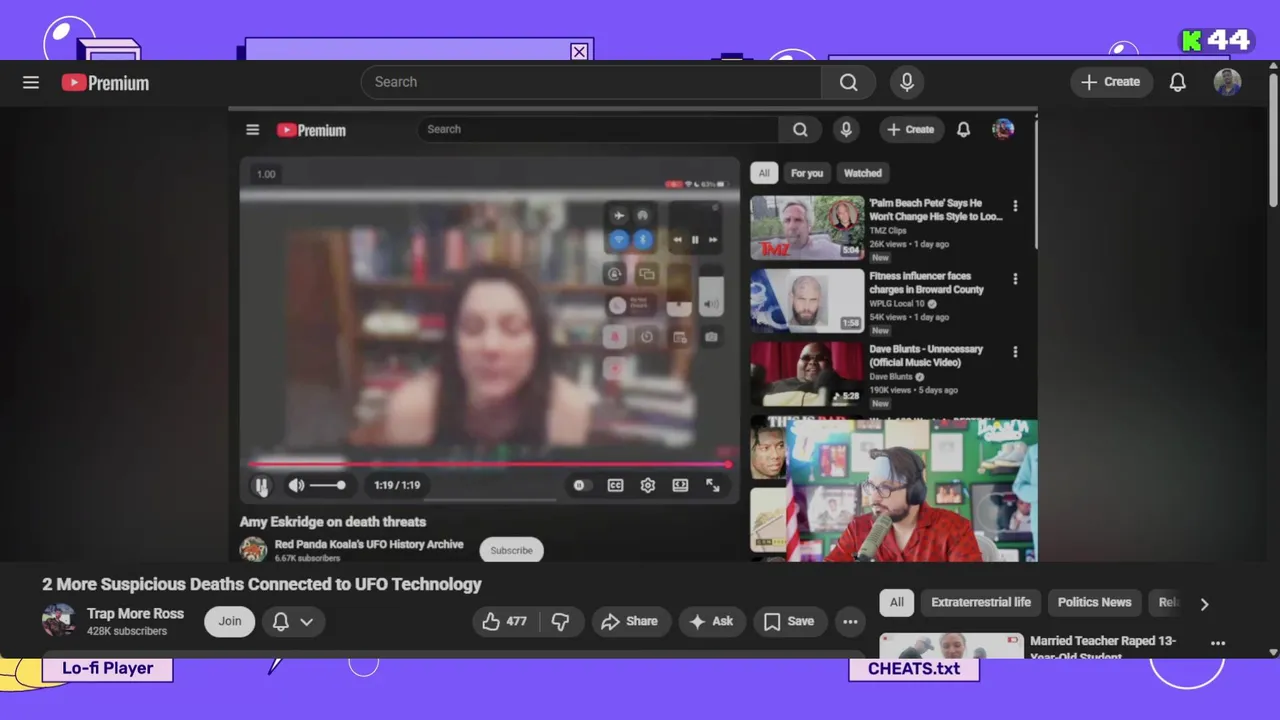Toggle the blue Wi-Fi control center button

(618, 240)
